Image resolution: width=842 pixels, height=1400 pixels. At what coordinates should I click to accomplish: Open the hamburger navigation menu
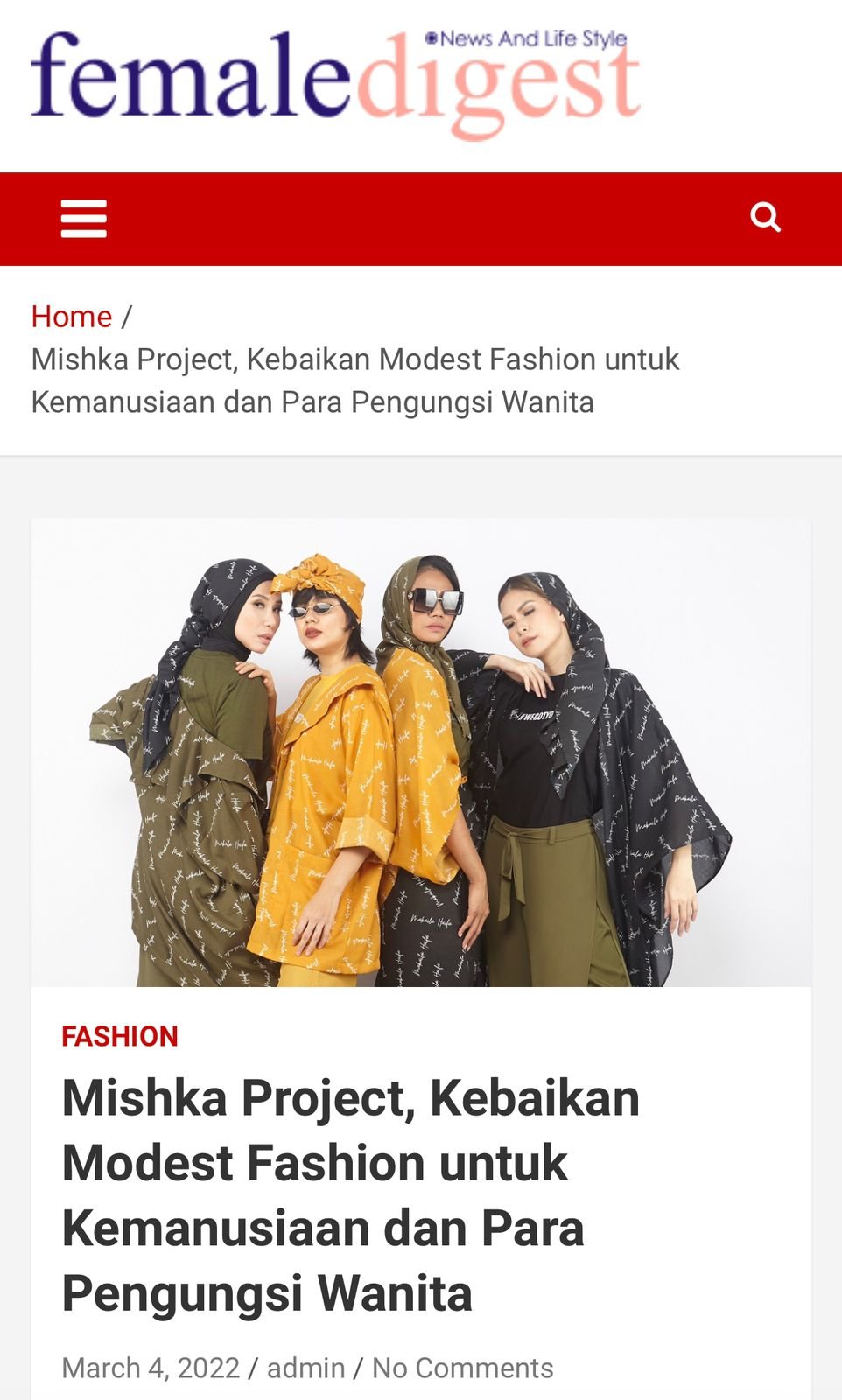click(x=84, y=219)
